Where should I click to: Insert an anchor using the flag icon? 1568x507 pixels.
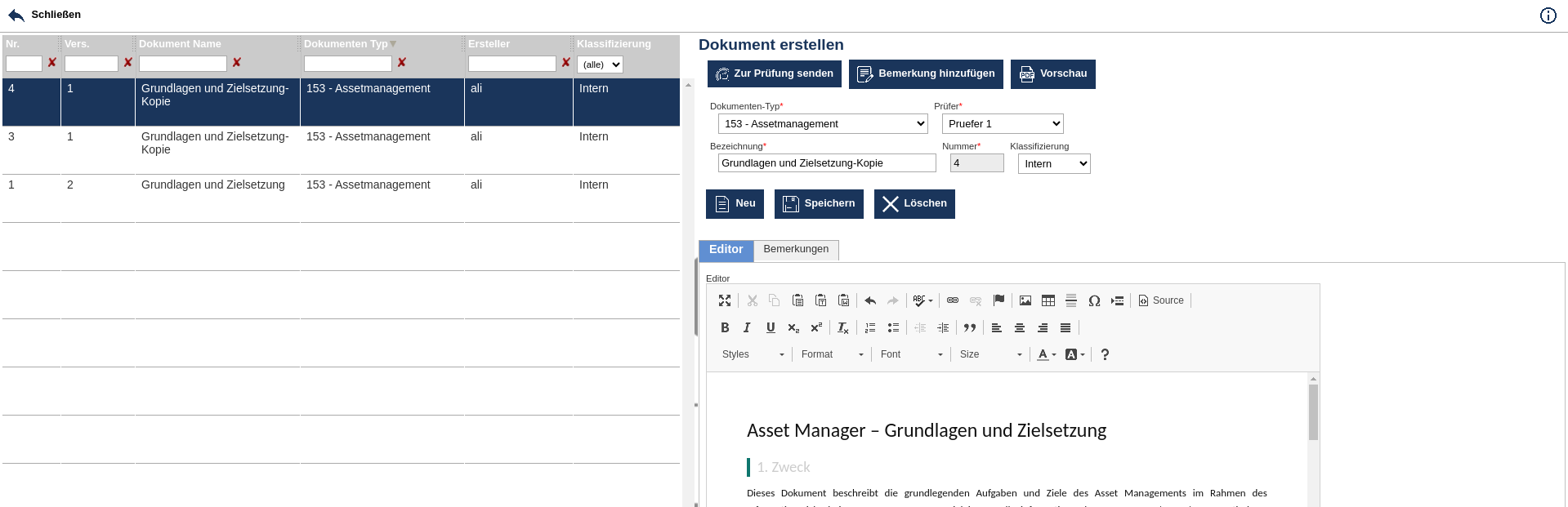tap(998, 300)
